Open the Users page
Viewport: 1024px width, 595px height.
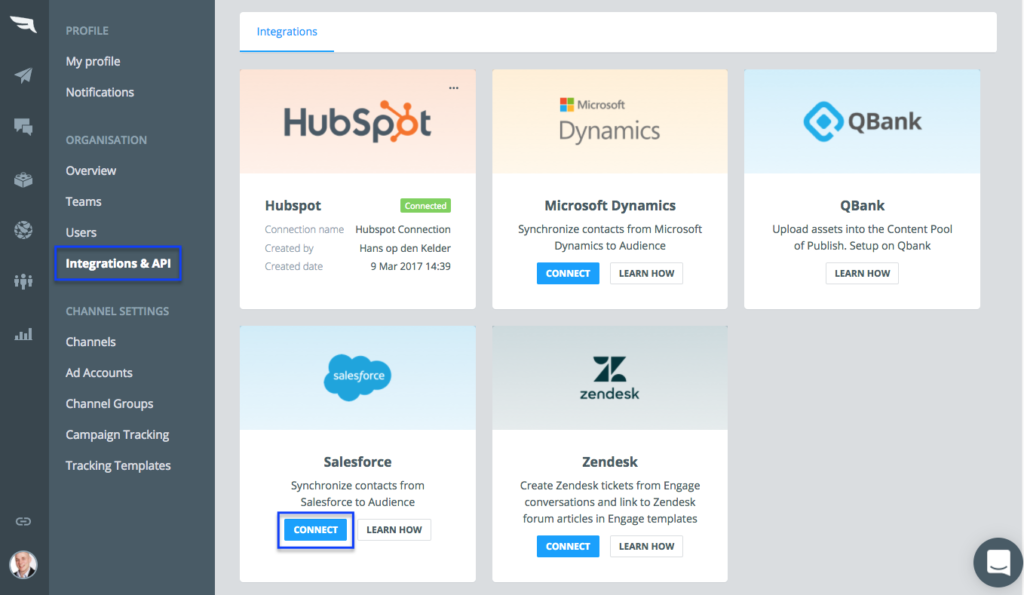pyautogui.click(x=81, y=233)
